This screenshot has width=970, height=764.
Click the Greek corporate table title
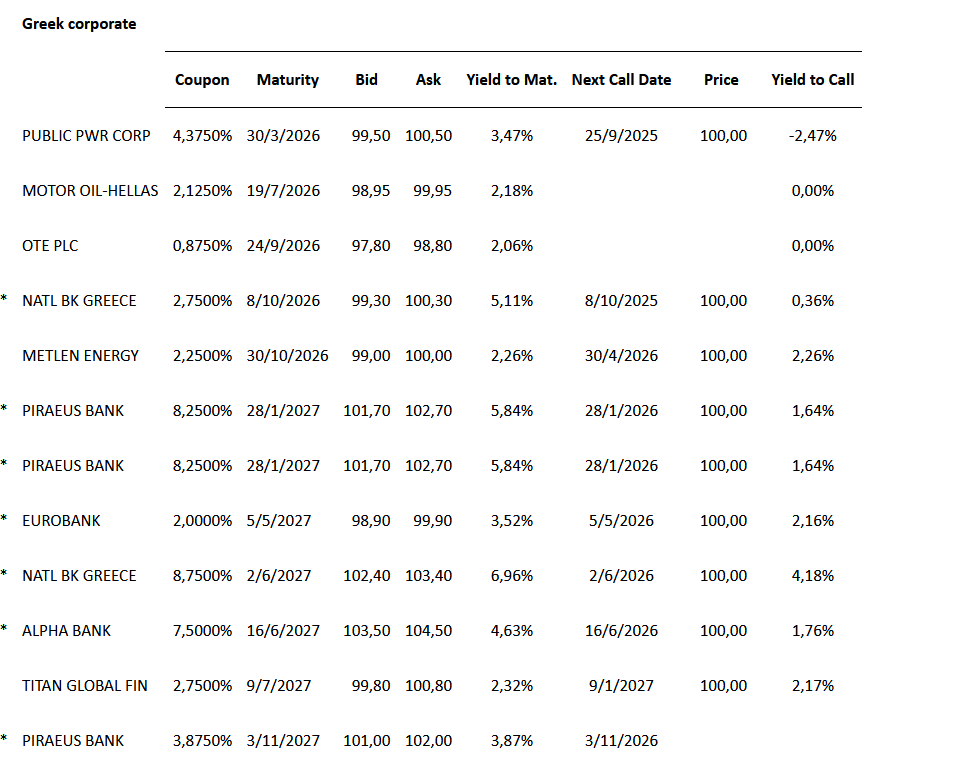[x=79, y=23]
